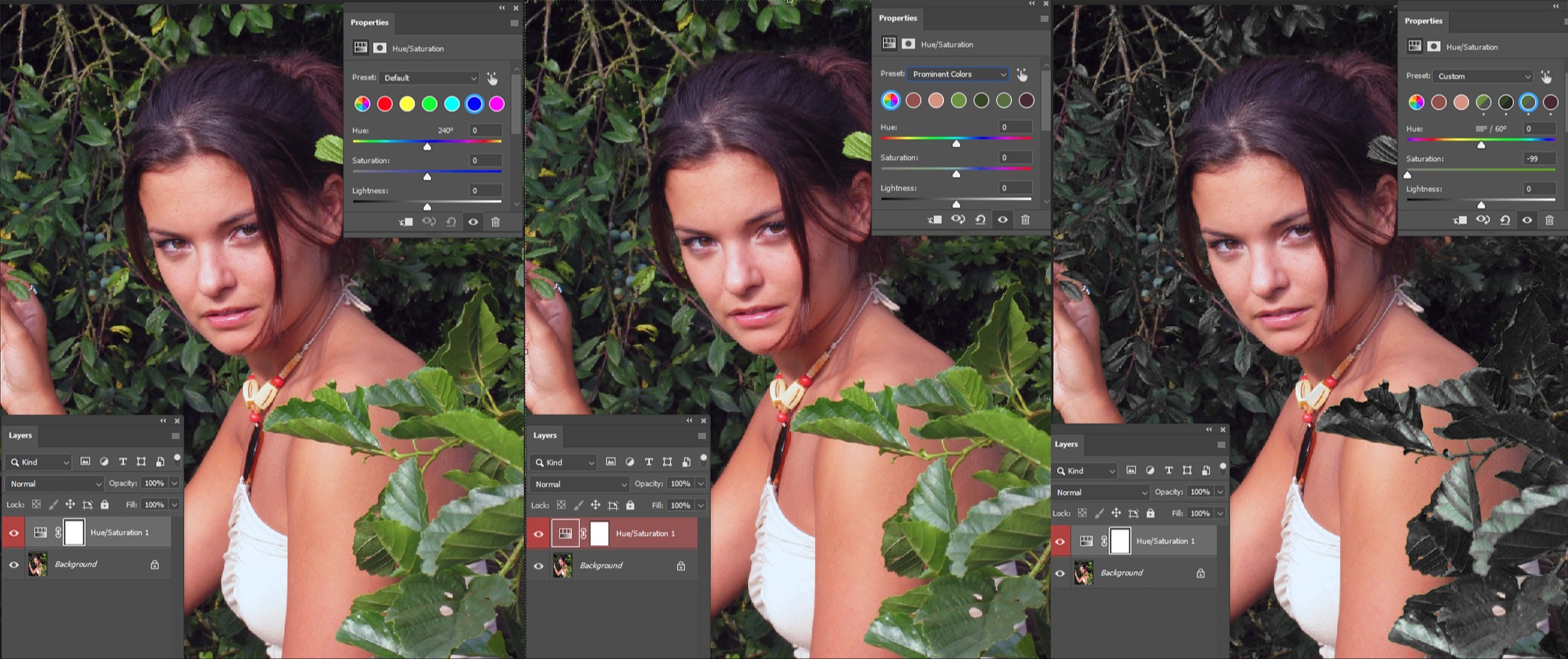Click the Layers tab in the middle panel

[545, 435]
